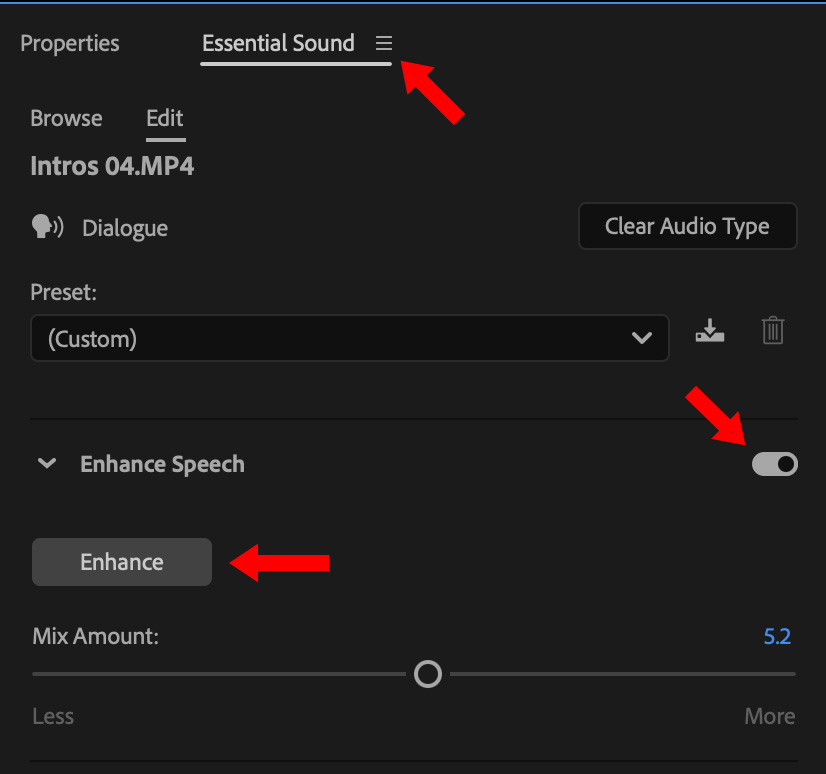Collapse the Enhance Speech section chevron

[x=46, y=464]
